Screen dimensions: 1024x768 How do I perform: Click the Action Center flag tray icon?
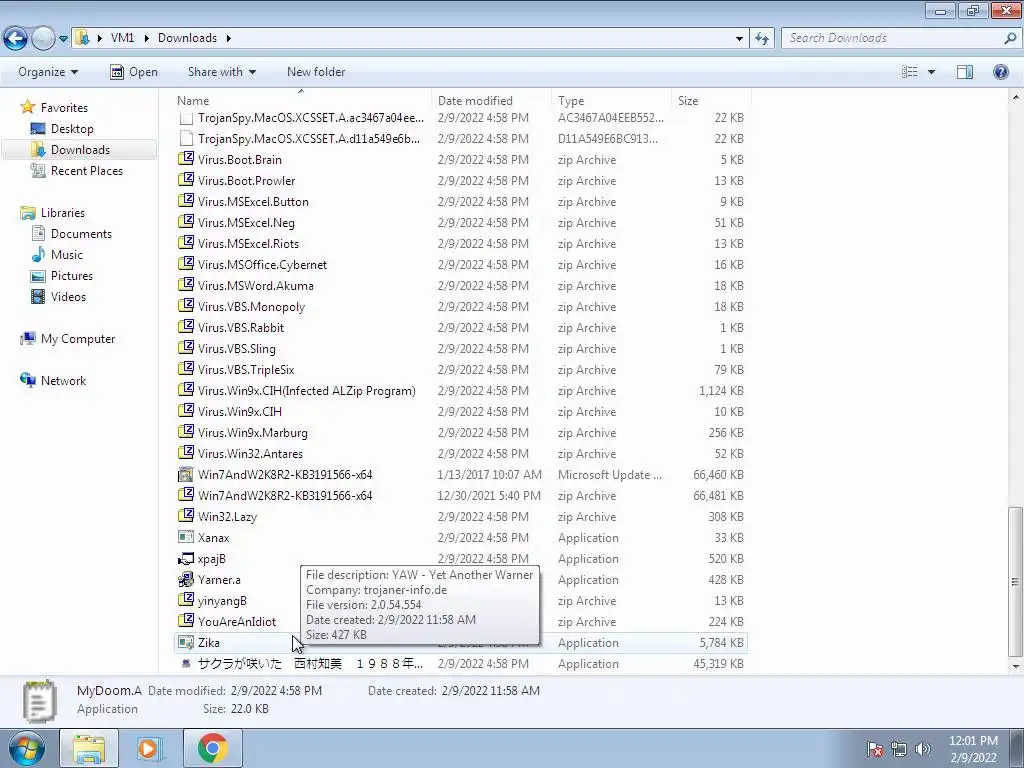click(x=875, y=749)
